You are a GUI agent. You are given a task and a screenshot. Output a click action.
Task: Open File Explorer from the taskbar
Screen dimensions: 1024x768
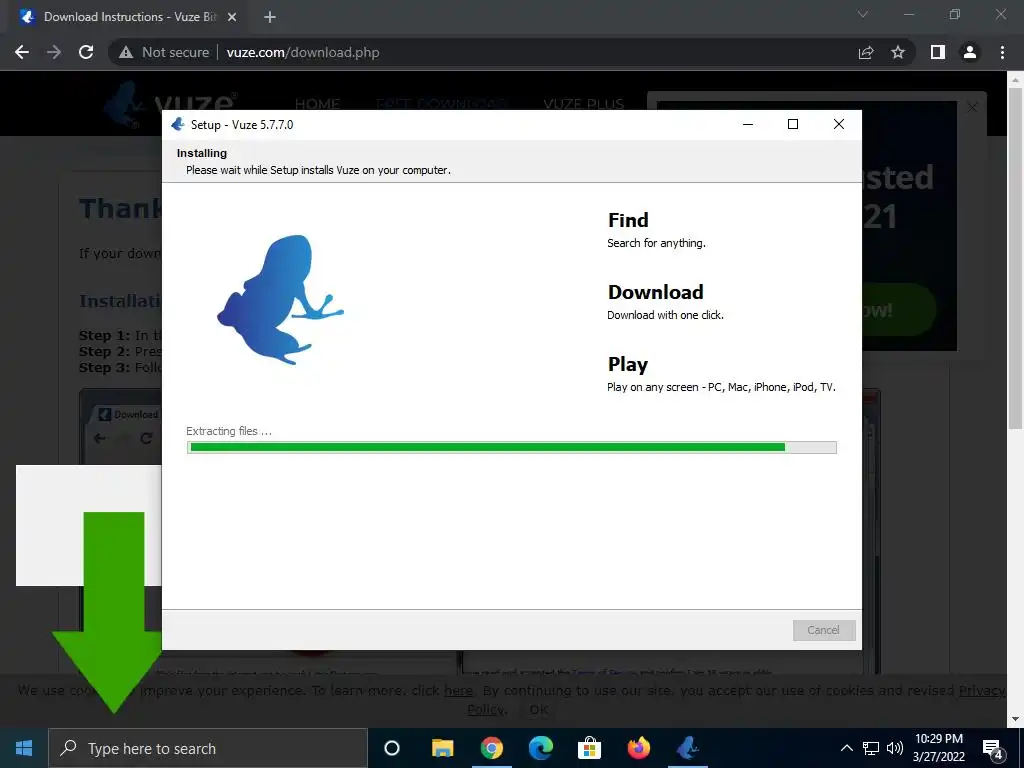(x=442, y=748)
